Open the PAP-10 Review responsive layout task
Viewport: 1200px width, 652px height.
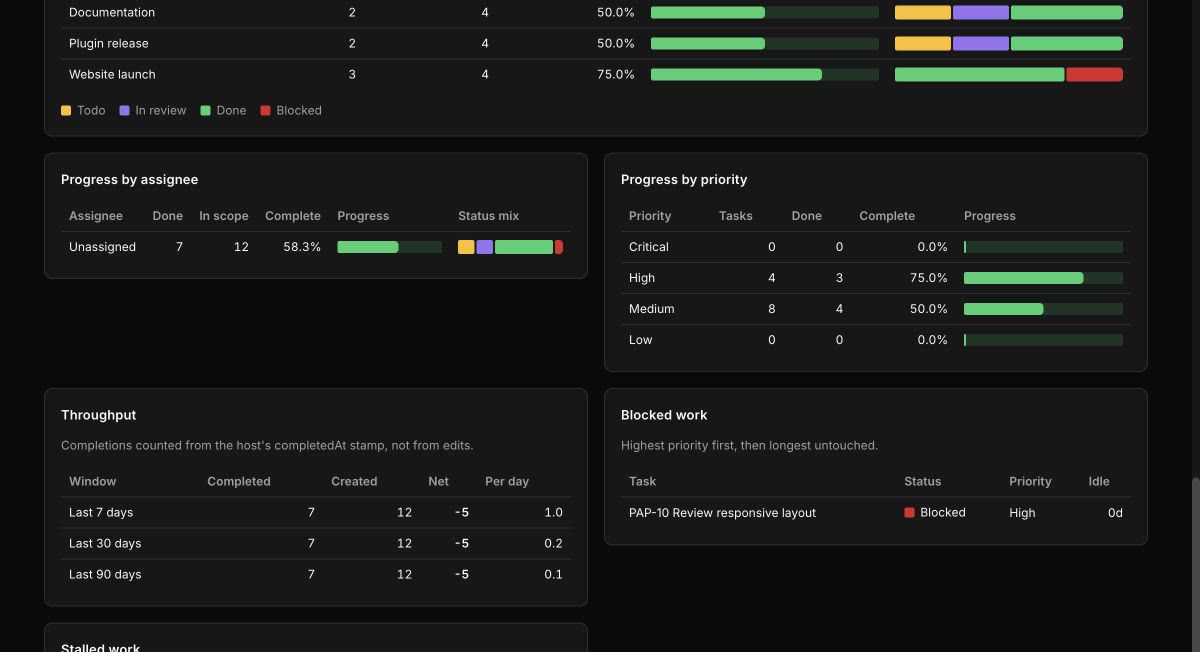pos(722,513)
